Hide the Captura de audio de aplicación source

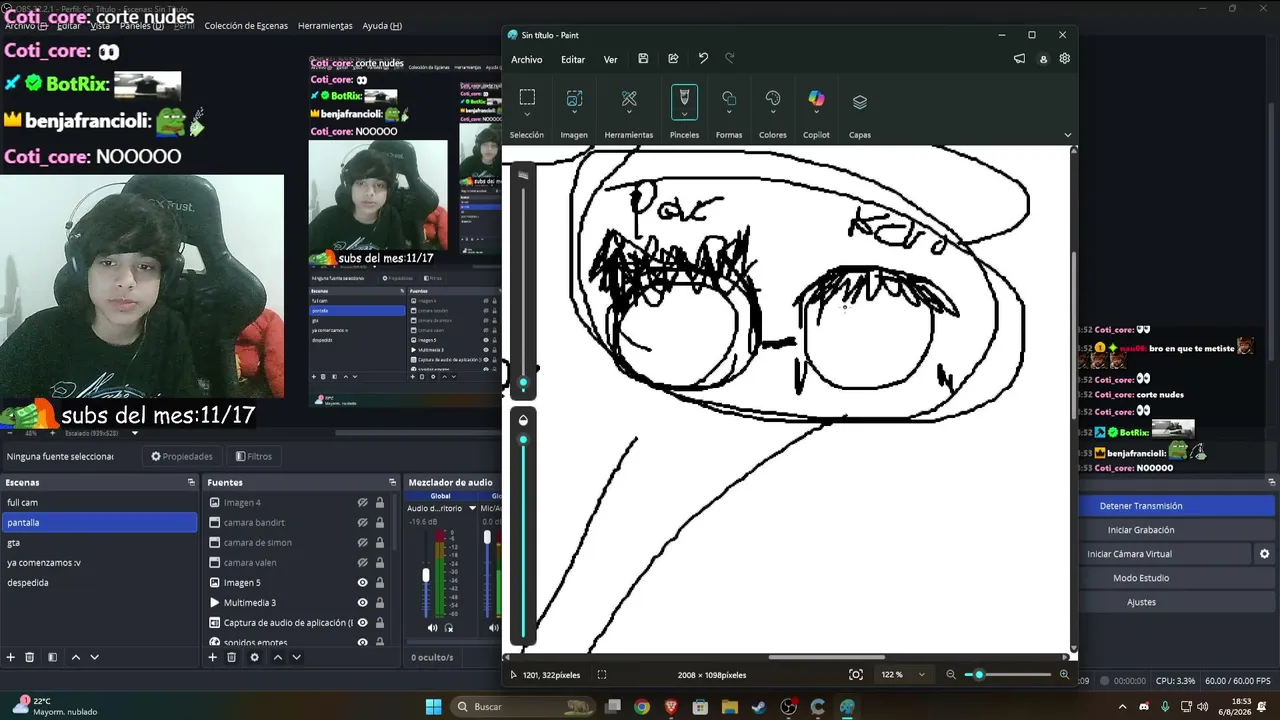coord(362,623)
